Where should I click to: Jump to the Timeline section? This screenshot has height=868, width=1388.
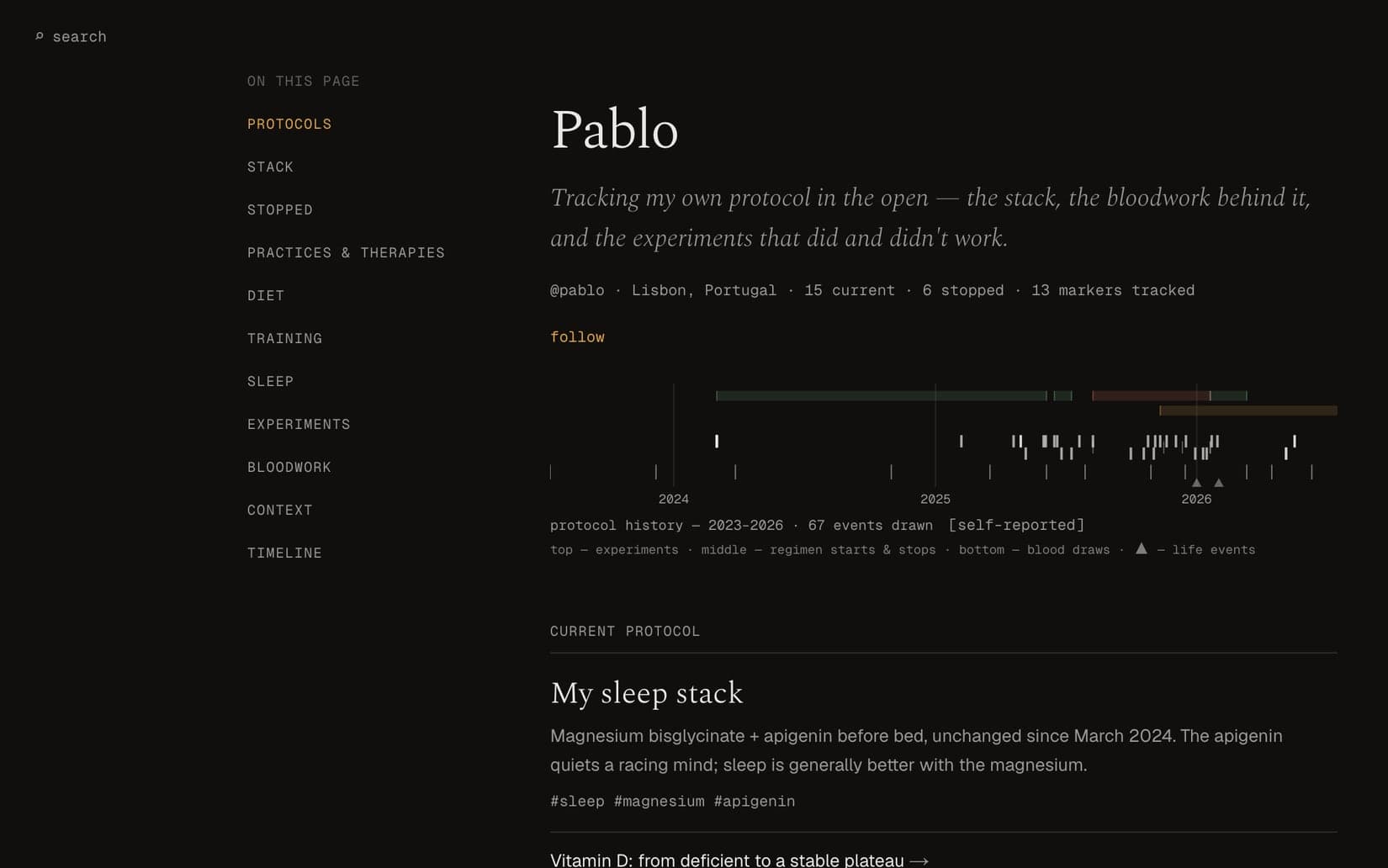tap(284, 553)
